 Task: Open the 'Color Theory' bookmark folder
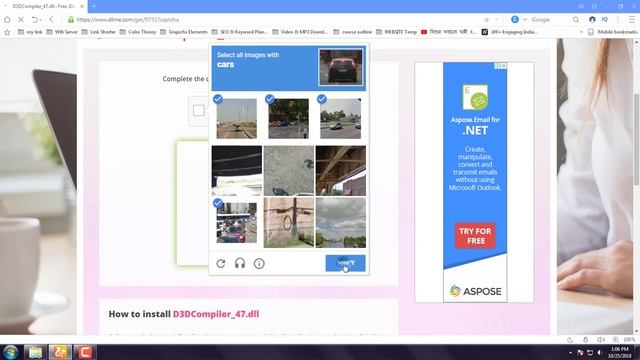[x=138, y=32]
